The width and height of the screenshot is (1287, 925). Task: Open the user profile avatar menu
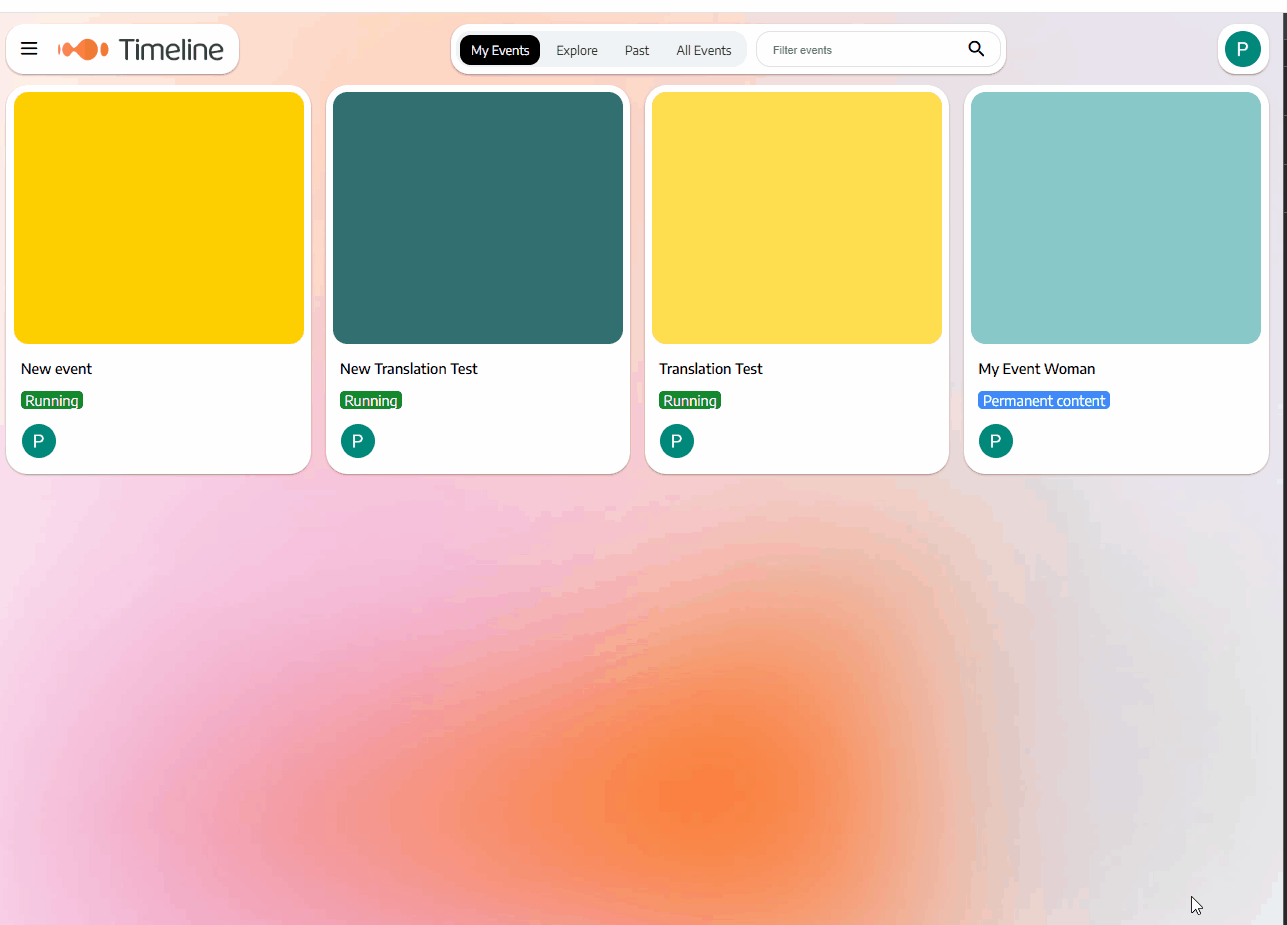point(1242,49)
